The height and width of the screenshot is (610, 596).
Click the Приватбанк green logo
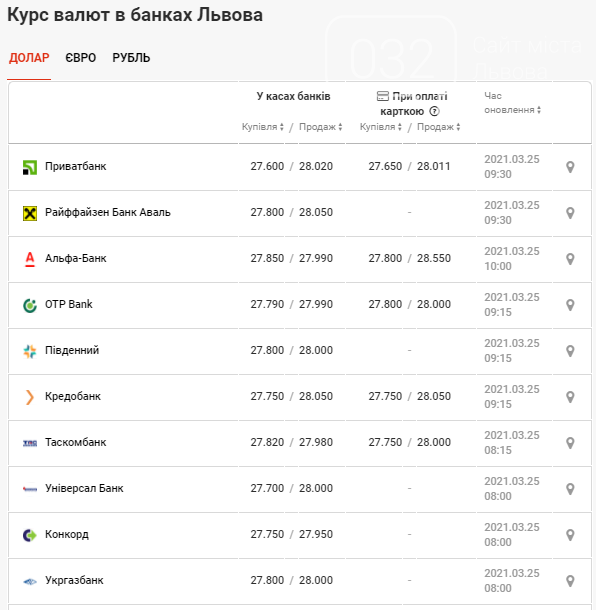[30, 167]
